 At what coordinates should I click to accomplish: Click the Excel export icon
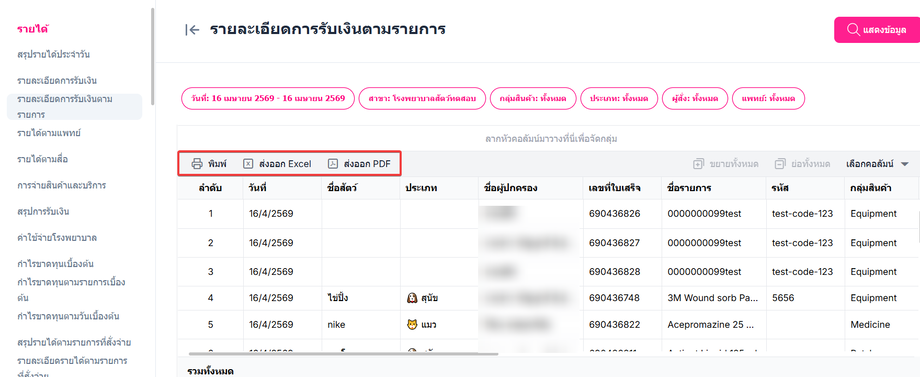point(248,164)
